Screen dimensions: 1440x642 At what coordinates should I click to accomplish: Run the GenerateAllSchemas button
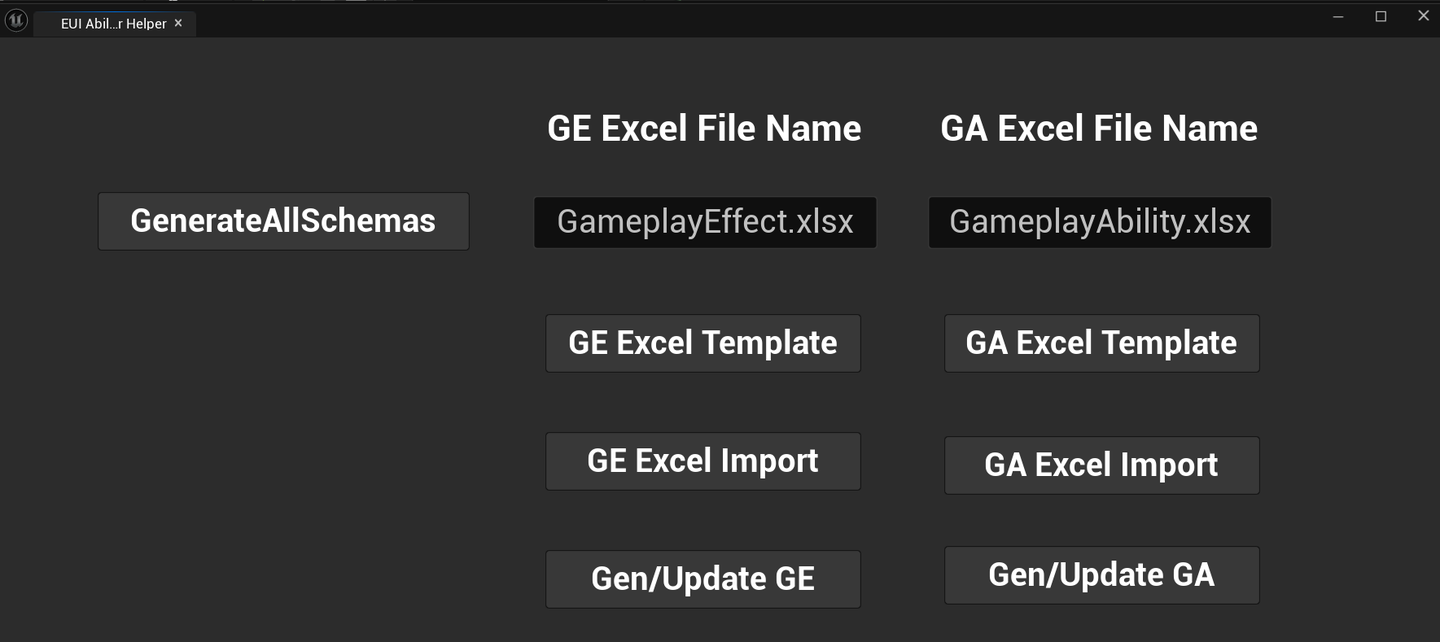click(x=283, y=221)
